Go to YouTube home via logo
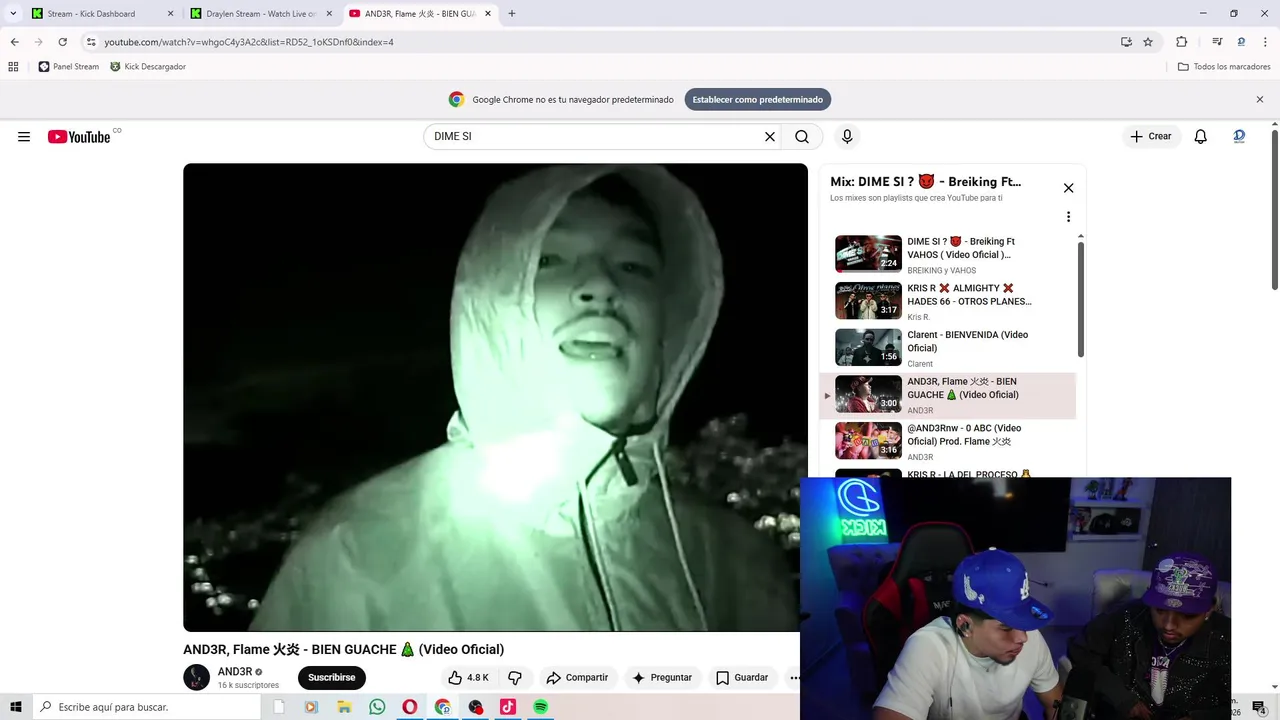 pyautogui.click(x=79, y=137)
